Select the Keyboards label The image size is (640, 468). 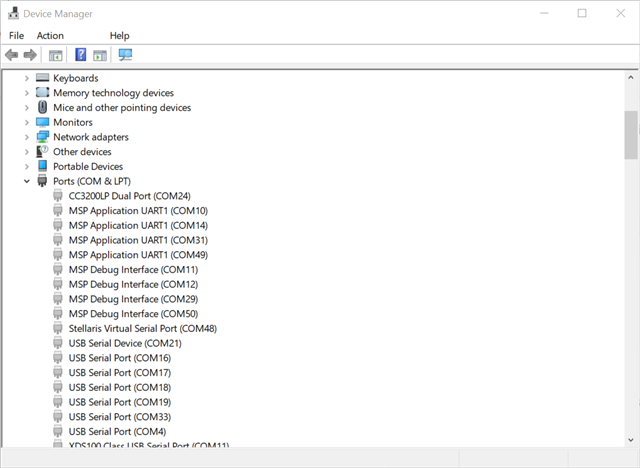coord(76,78)
